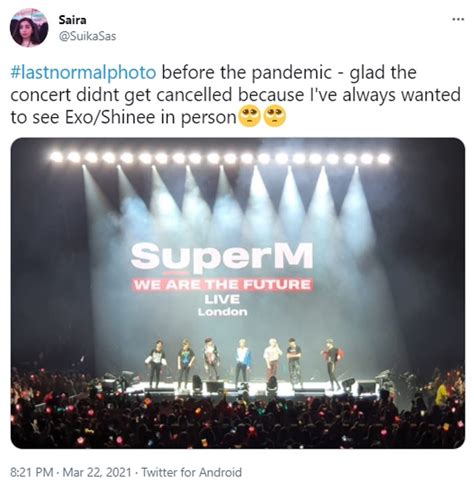
Task: Expand the concert photo attachment
Action: click(x=238, y=293)
